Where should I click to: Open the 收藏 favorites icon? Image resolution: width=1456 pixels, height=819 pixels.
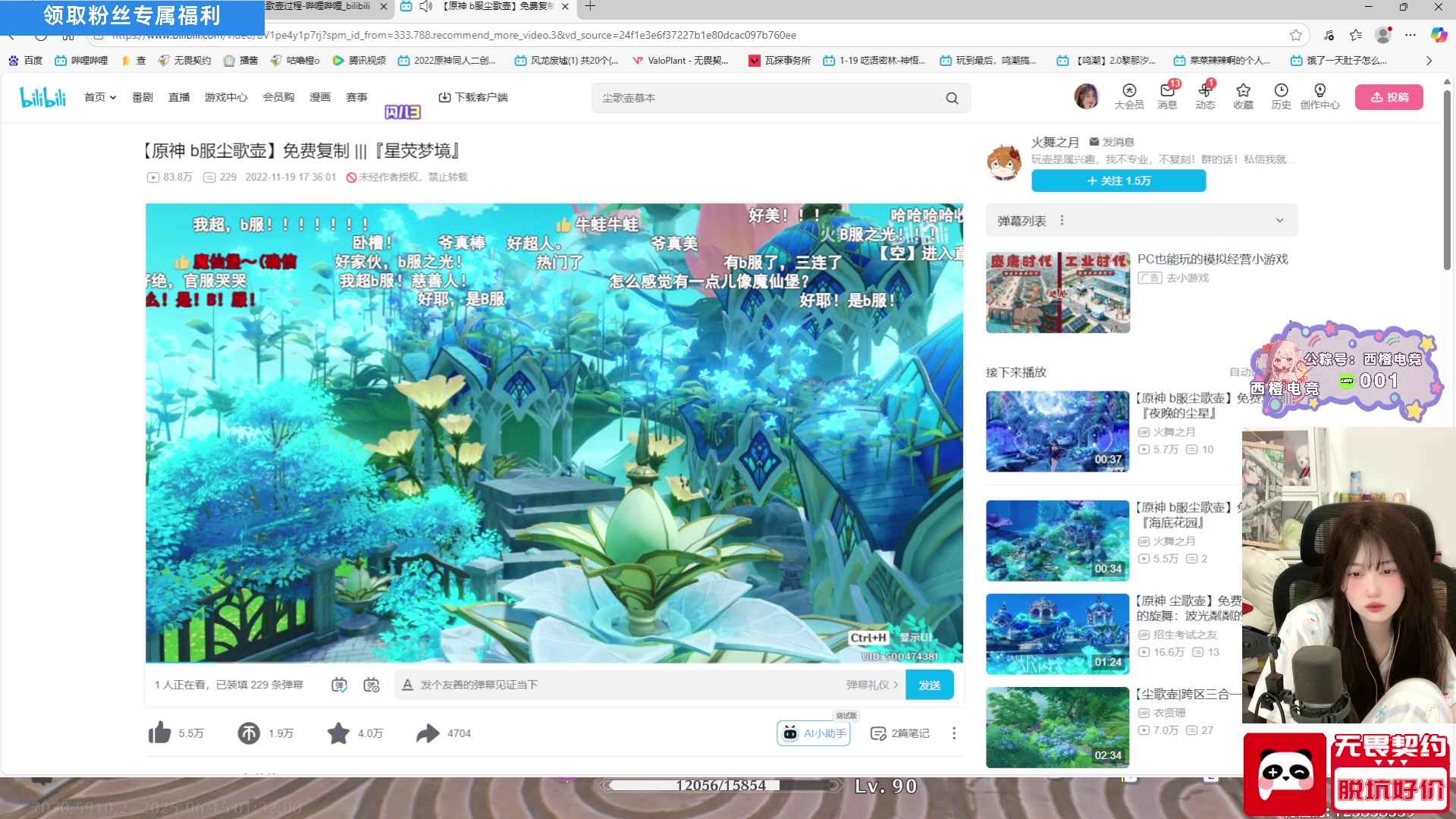[1243, 96]
